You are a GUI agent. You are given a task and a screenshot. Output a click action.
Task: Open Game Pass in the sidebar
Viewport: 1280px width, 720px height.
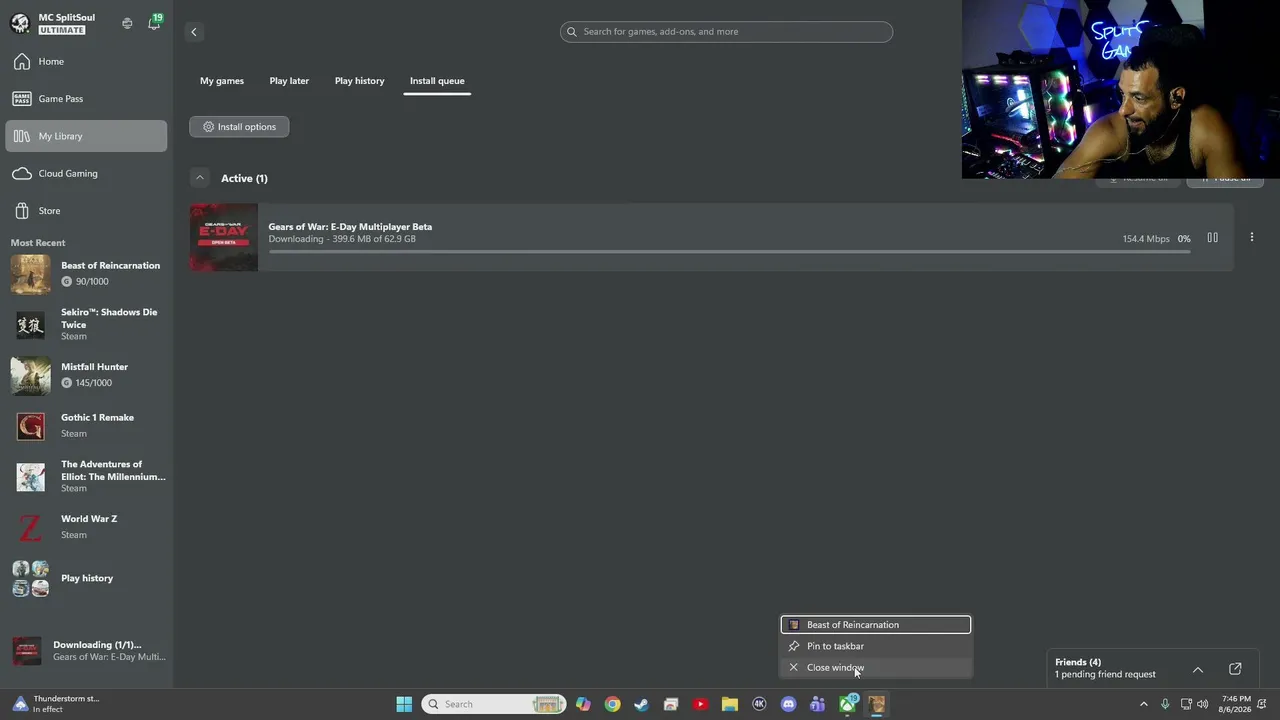[x=86, y=99]
